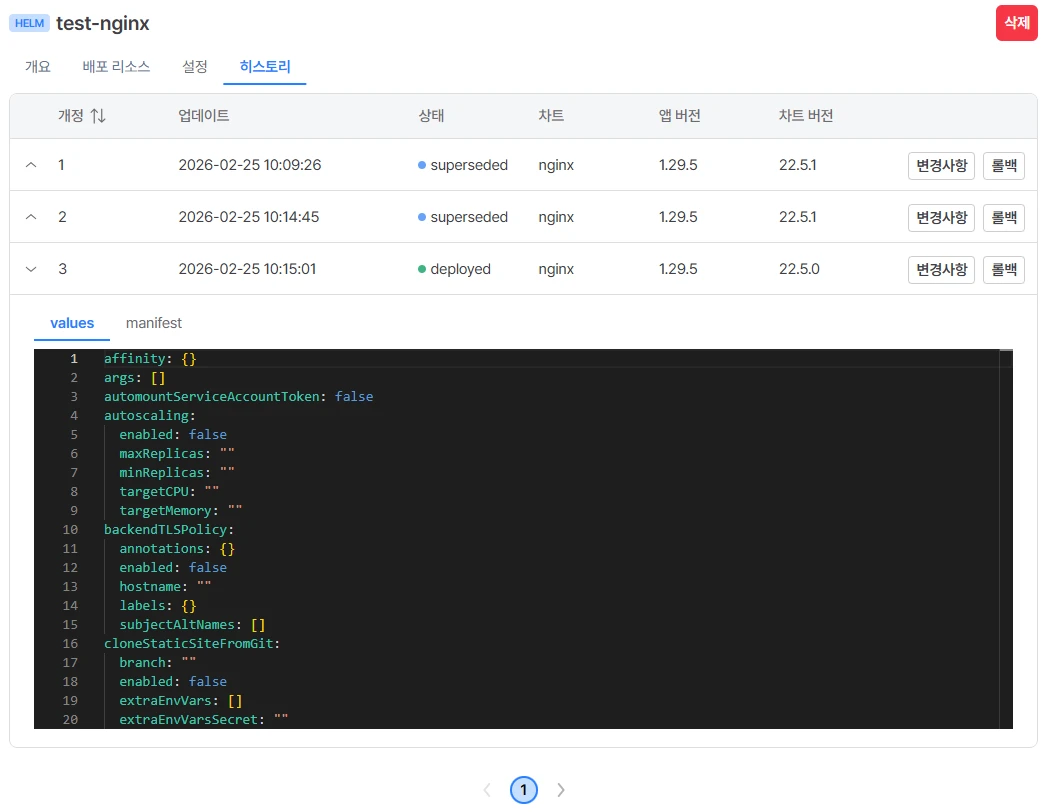
Task: Click the code editor's vertical scrollbar
Action: [1006, 538]
